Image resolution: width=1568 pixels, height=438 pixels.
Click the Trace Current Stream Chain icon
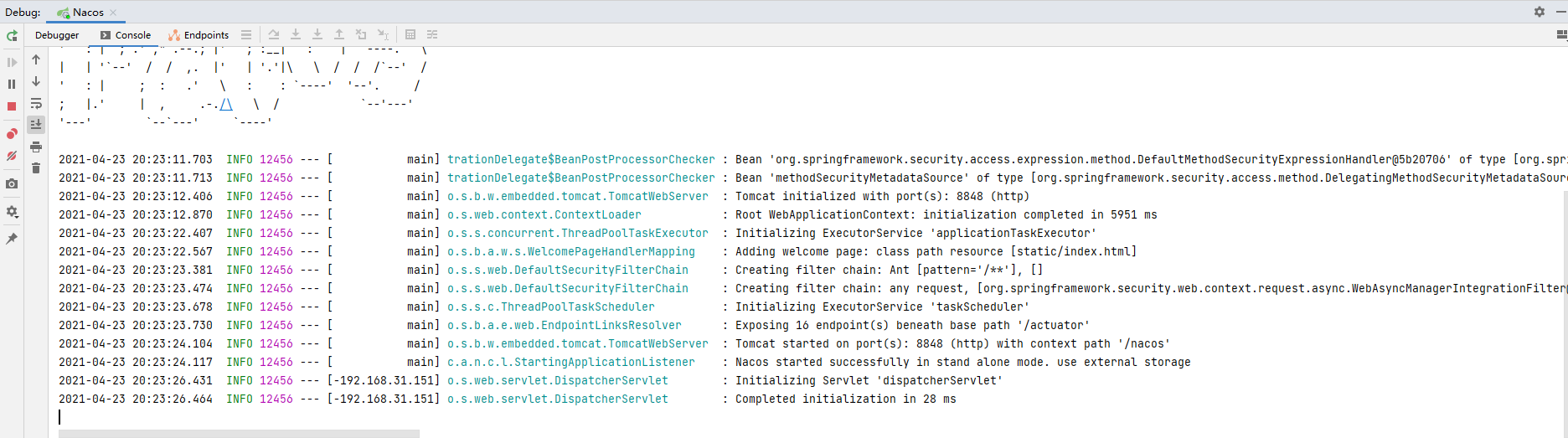point(432,34)
